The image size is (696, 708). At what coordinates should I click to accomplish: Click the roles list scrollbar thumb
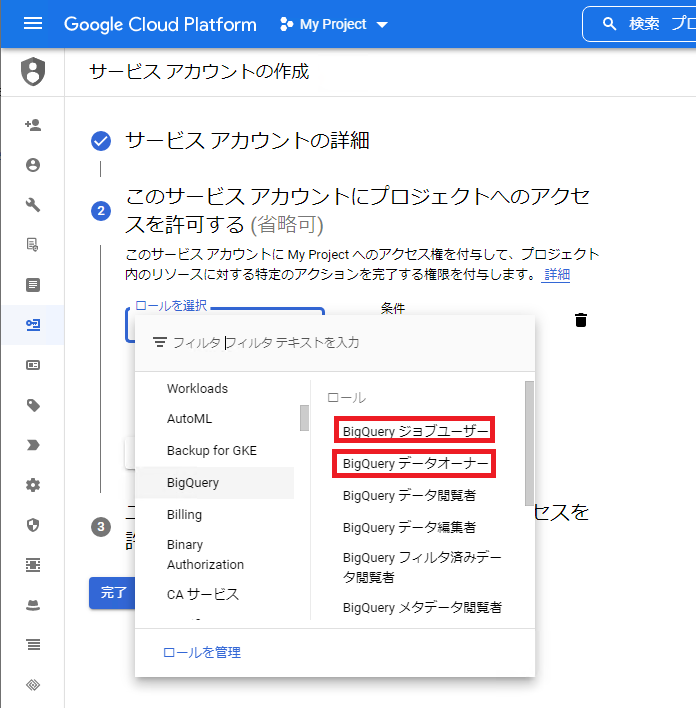529,443
